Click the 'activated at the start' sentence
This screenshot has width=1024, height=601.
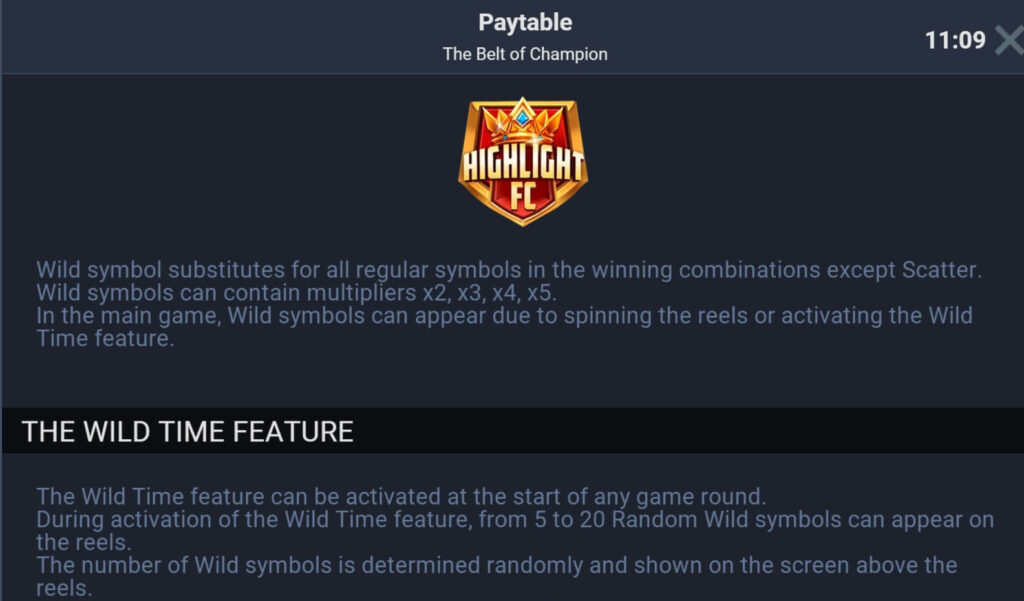401,496
